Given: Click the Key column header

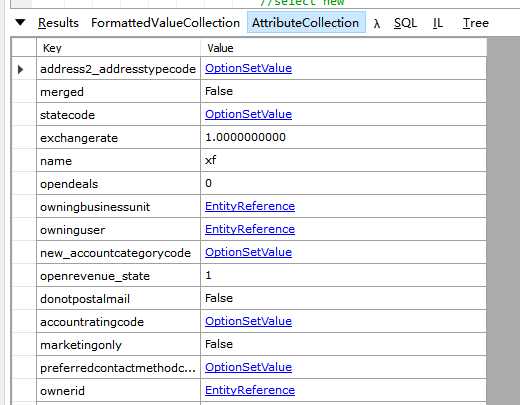Looking at the screenshot, I should [x=118, y=48].
